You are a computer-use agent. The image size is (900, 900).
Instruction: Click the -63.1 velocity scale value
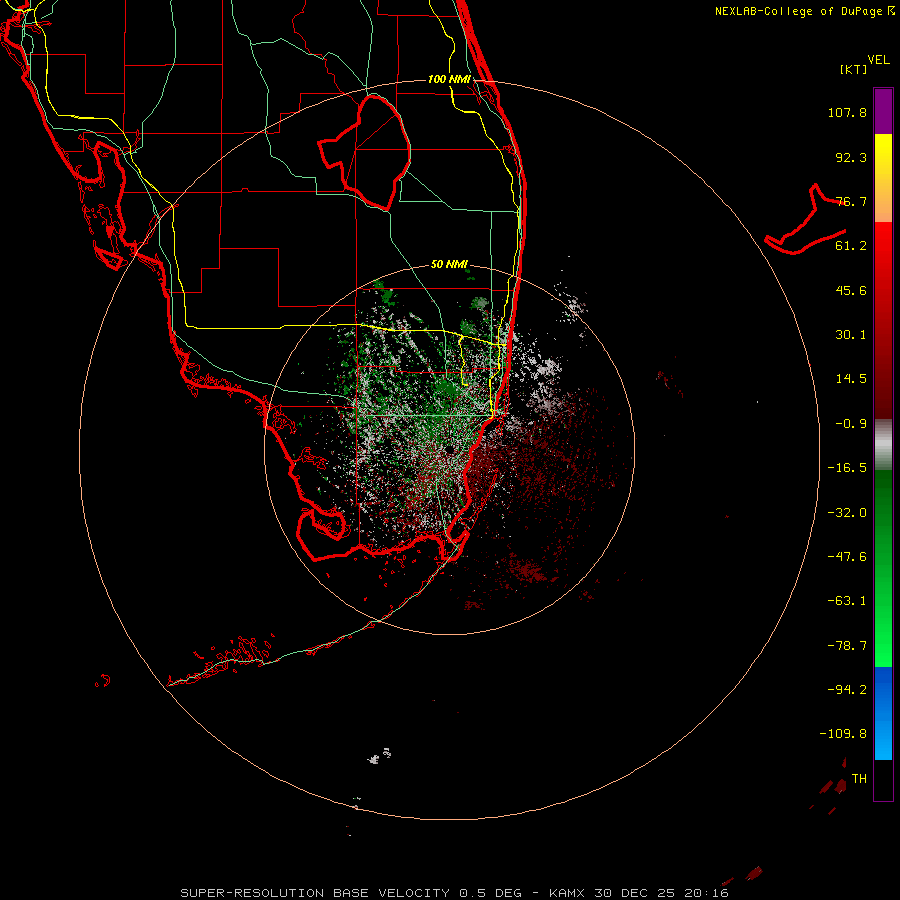click(x=847, y=601)
